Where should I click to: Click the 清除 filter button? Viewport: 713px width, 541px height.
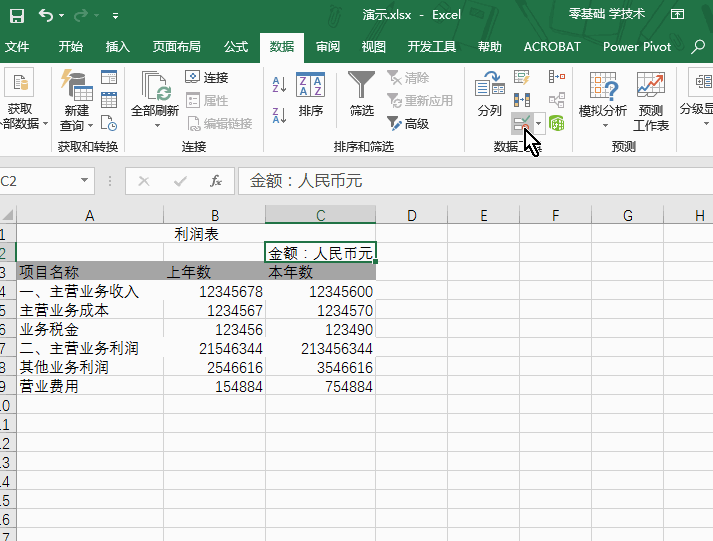[408, 77]
